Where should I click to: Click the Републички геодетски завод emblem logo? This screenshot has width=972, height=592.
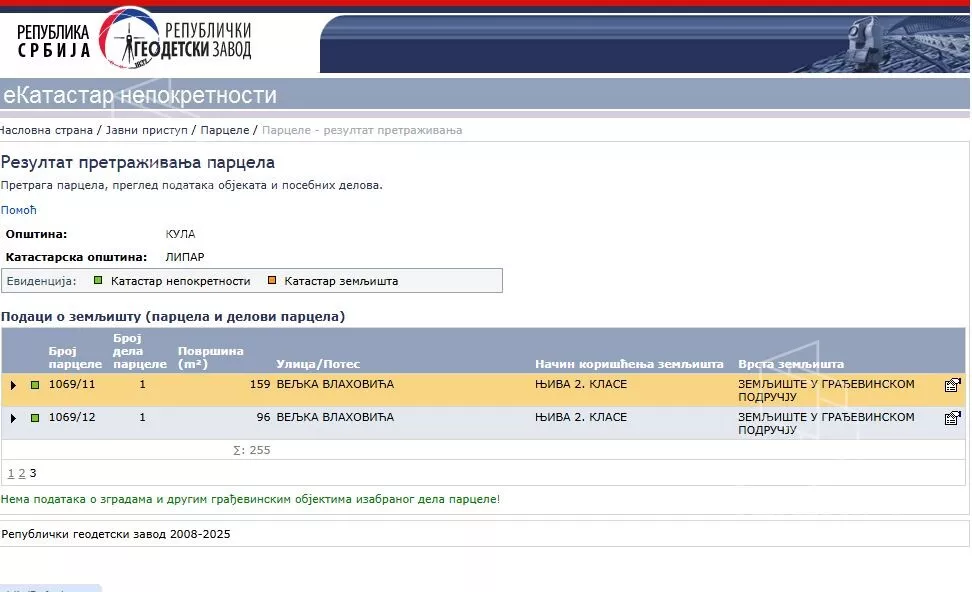coord(130,38)
